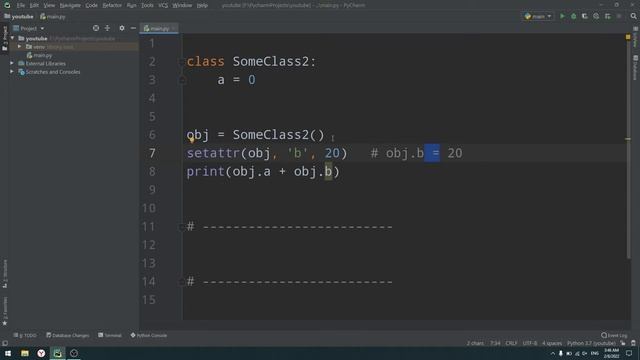Click the taskbar clock
The width and height of the screenshot is (640, 360).
click(611, 353)
